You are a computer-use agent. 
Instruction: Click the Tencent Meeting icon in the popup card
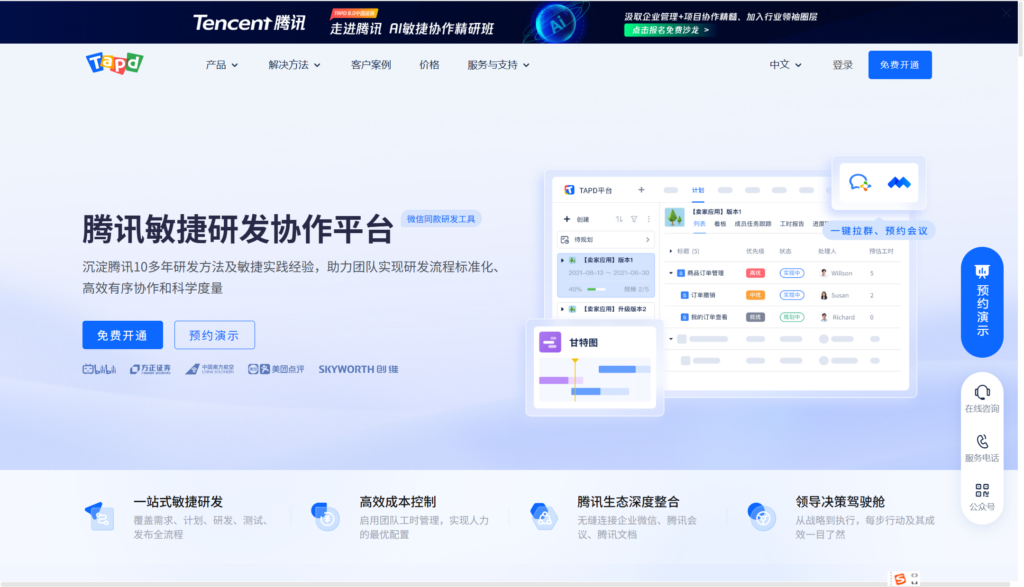pyautogui.click(x=898, y=184)
